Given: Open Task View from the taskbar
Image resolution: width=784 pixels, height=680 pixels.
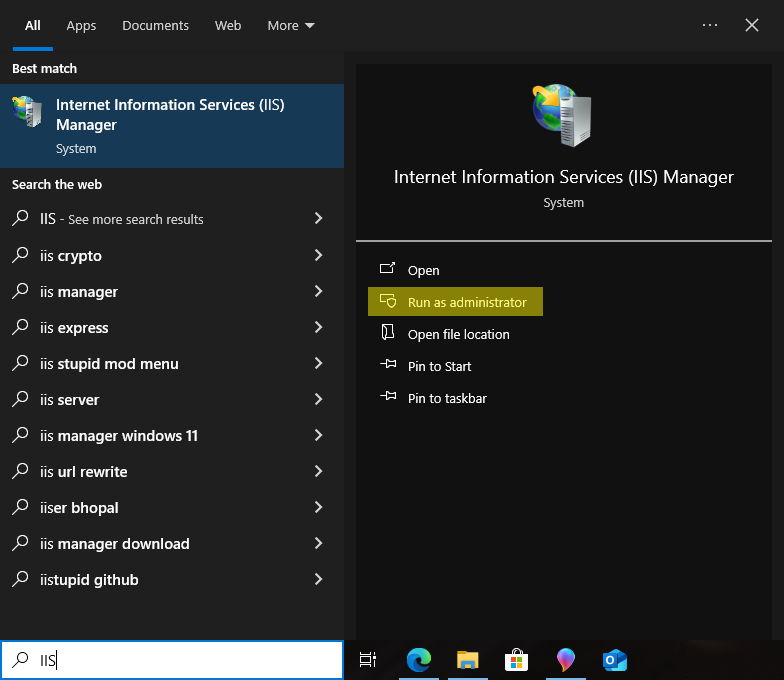Looking at the screenshot, I should (368, 660).
